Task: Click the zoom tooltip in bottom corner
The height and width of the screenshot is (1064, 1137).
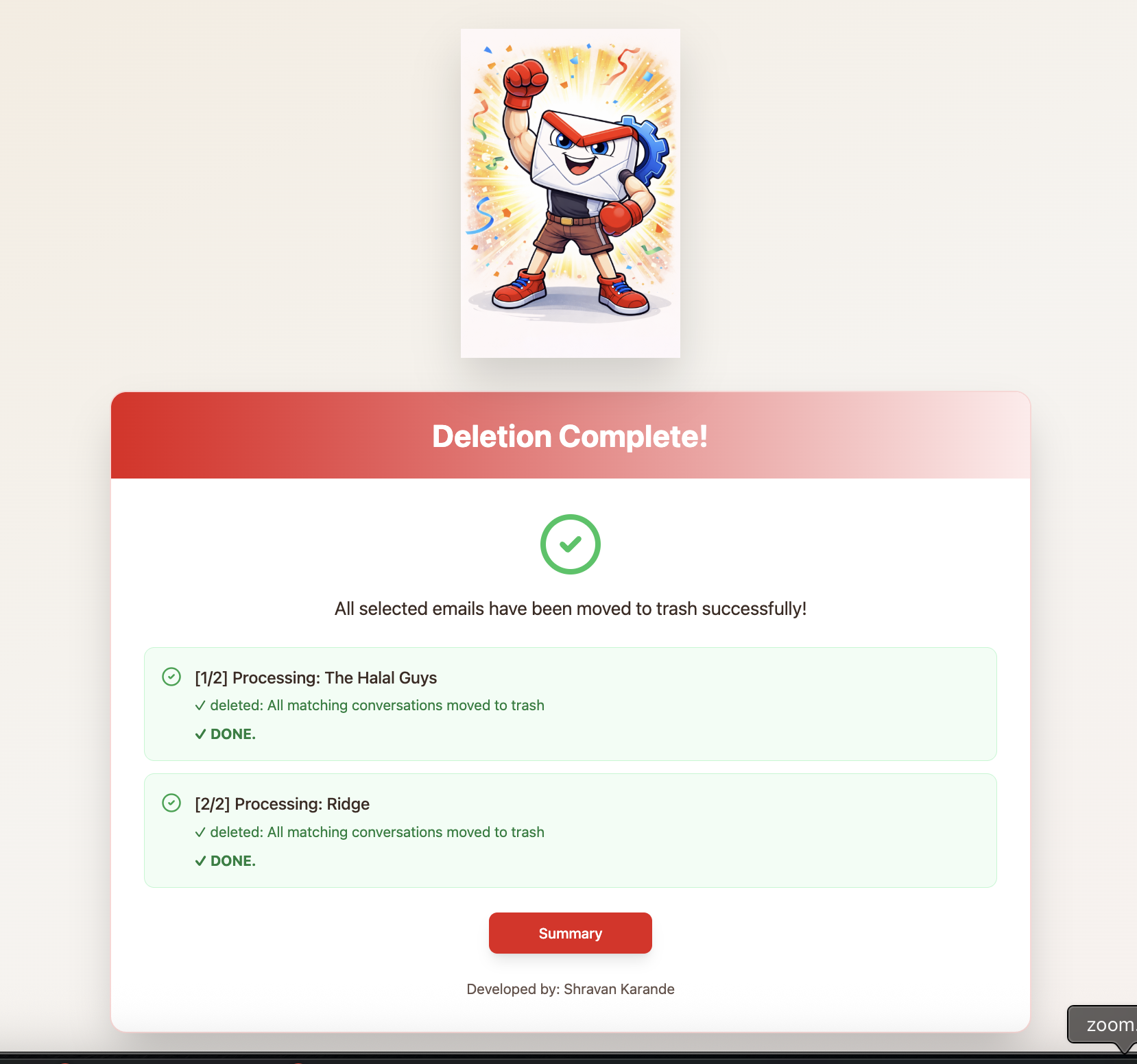Action: pos(1103,1025)
